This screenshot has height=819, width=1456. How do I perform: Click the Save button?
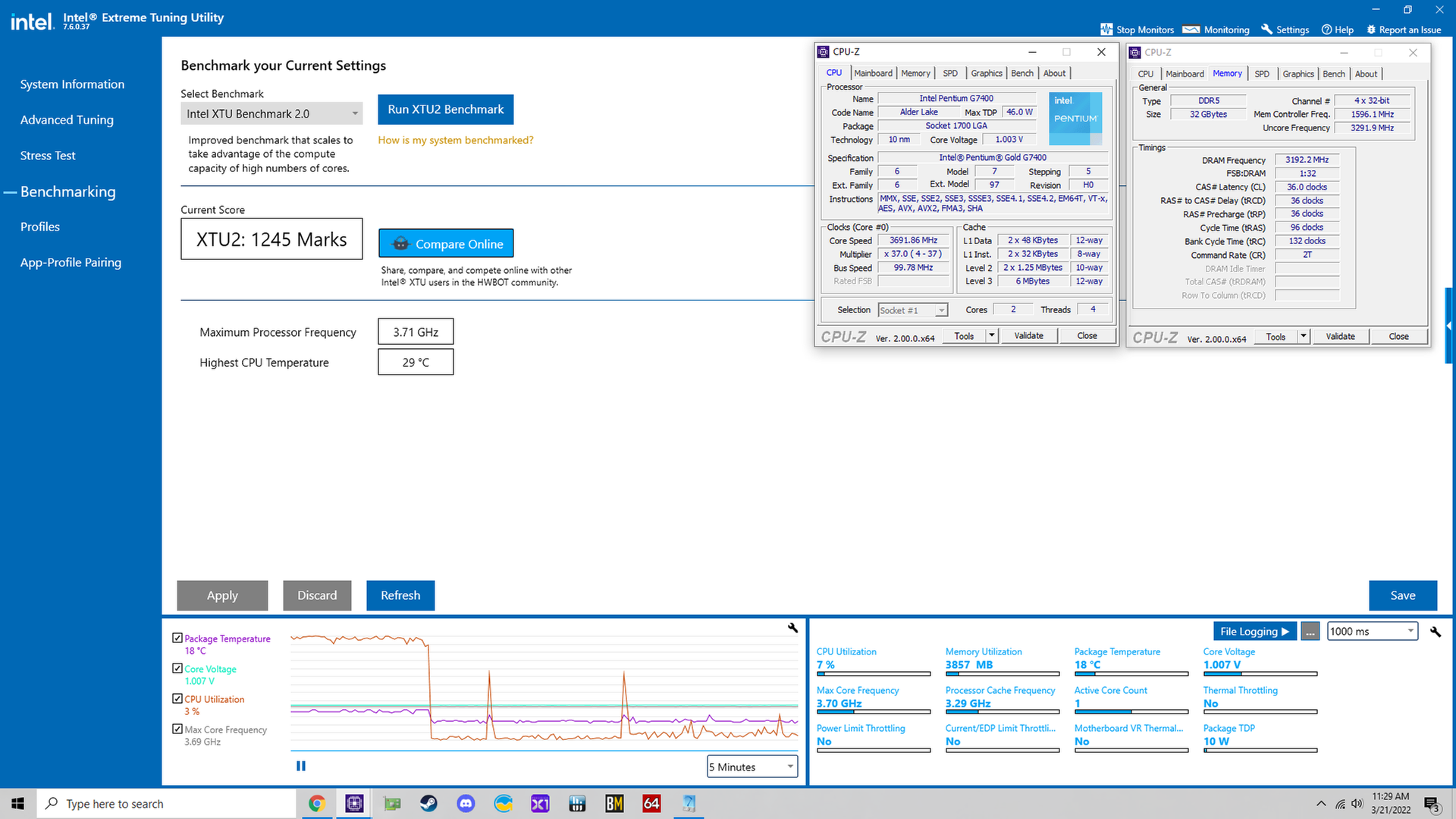pyautogui.click(x=1403, y=595)
